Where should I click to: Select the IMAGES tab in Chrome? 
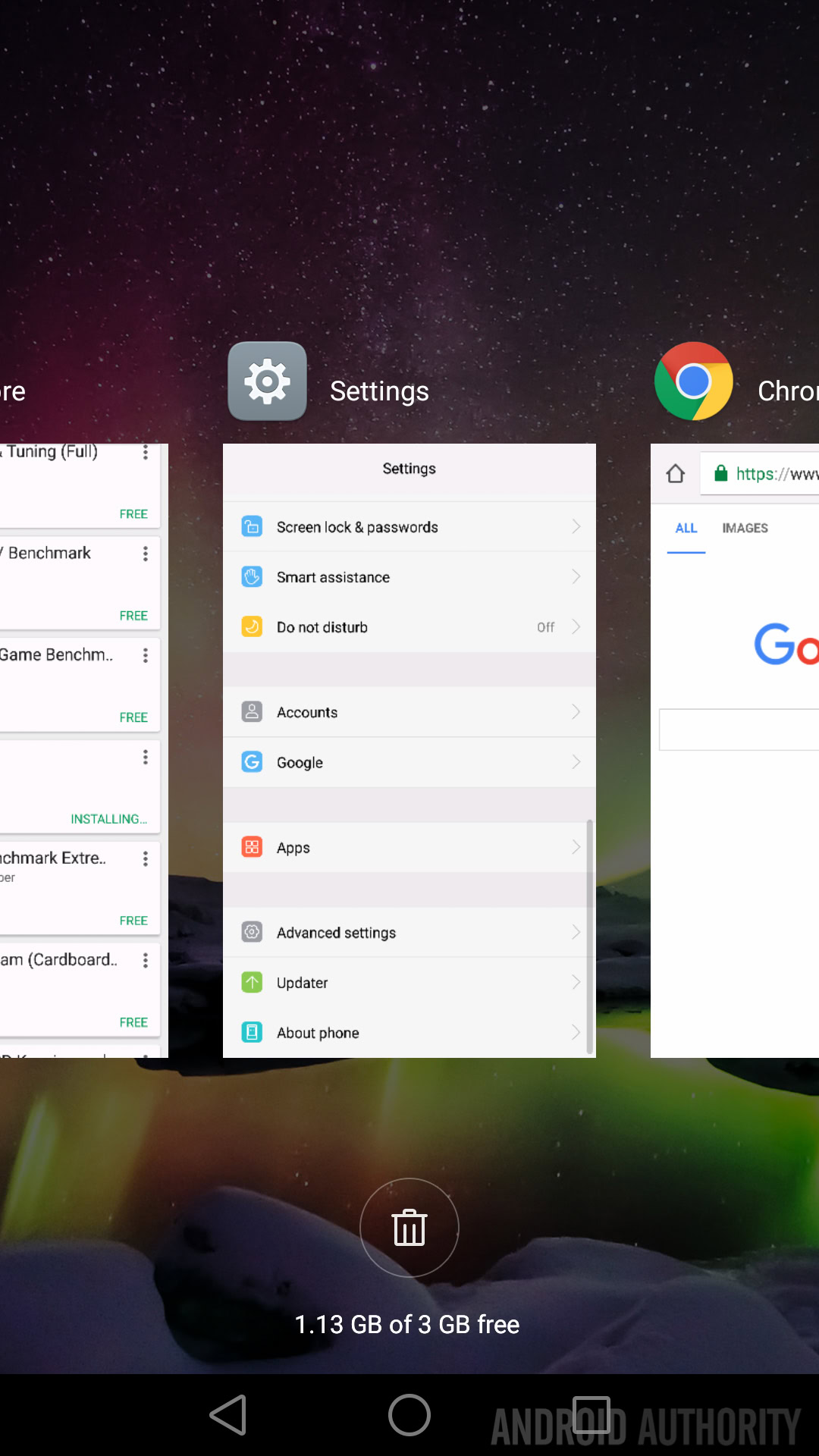point(745,528)
